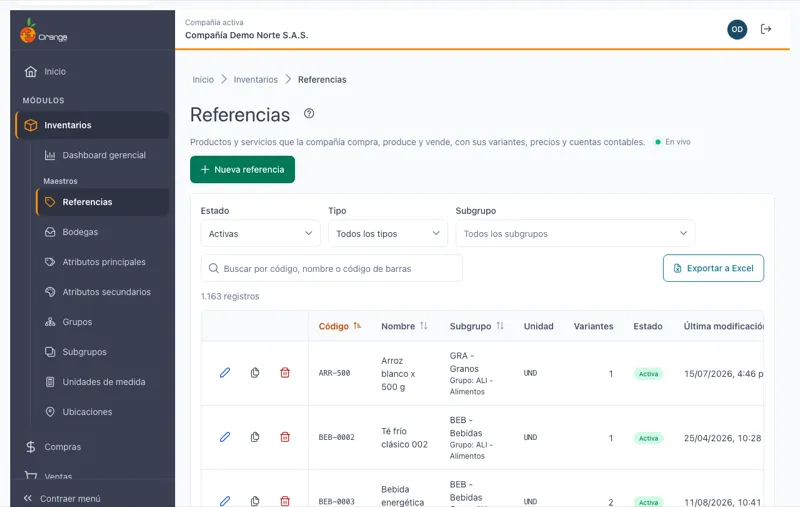Open the Tipo dropdown
The image size is (800, 507).
388,234
